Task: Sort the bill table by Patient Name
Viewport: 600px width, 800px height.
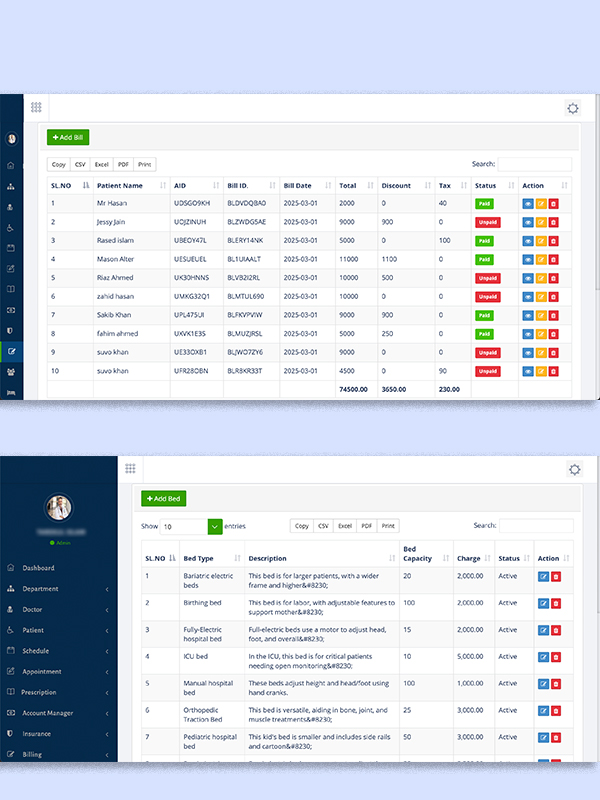Action: pyautogui.click(x=132, y=185)
